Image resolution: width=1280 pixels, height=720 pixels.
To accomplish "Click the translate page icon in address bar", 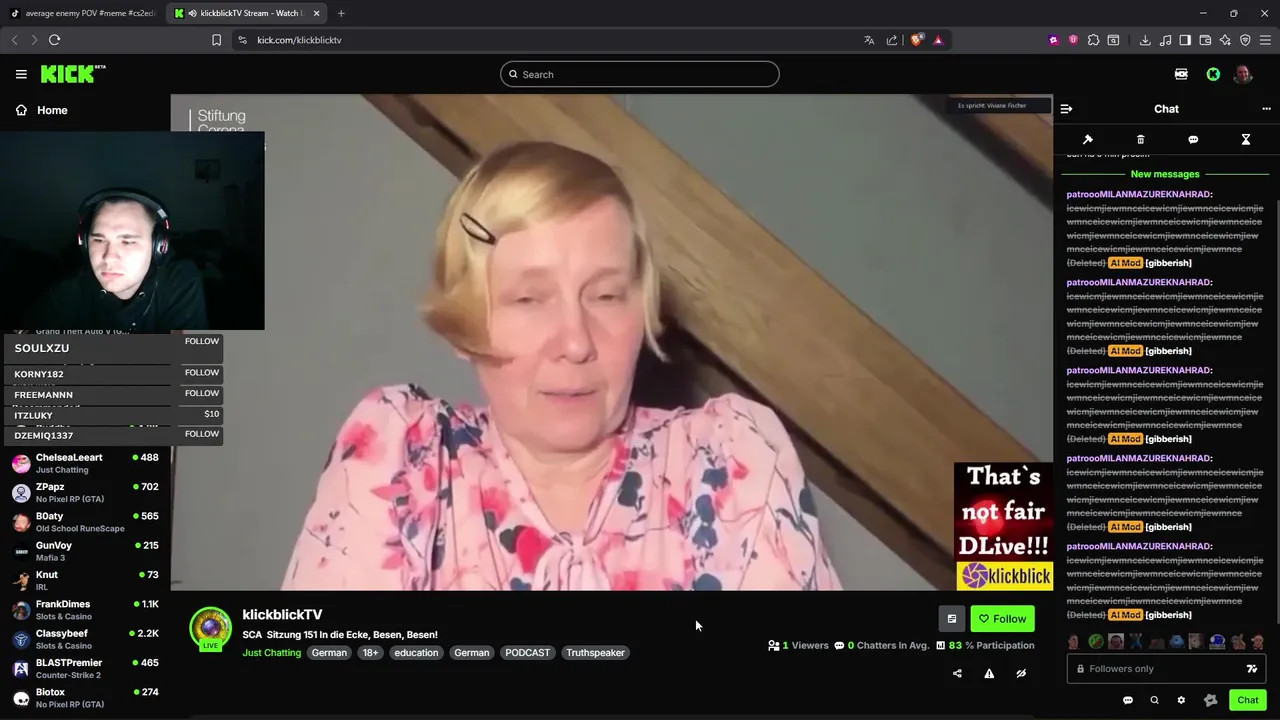I will pyautogui.click(x=869, y=40).
